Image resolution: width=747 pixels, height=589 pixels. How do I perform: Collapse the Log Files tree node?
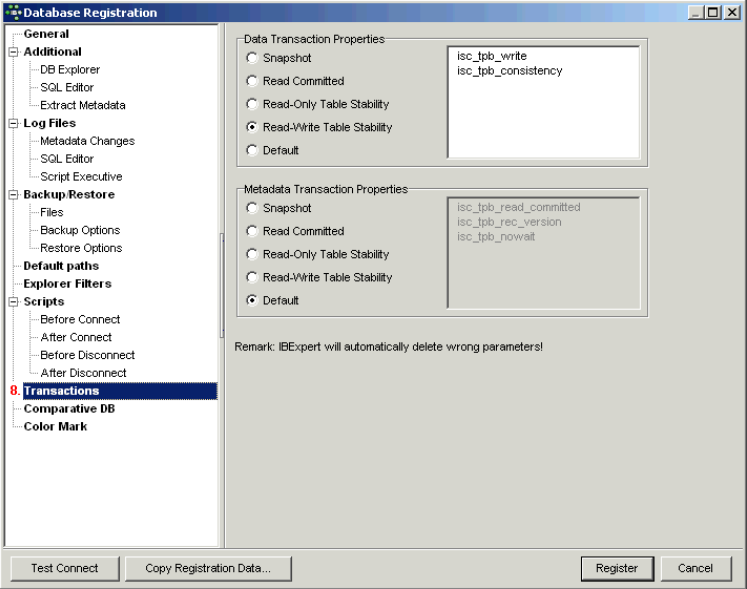point(14,123)
